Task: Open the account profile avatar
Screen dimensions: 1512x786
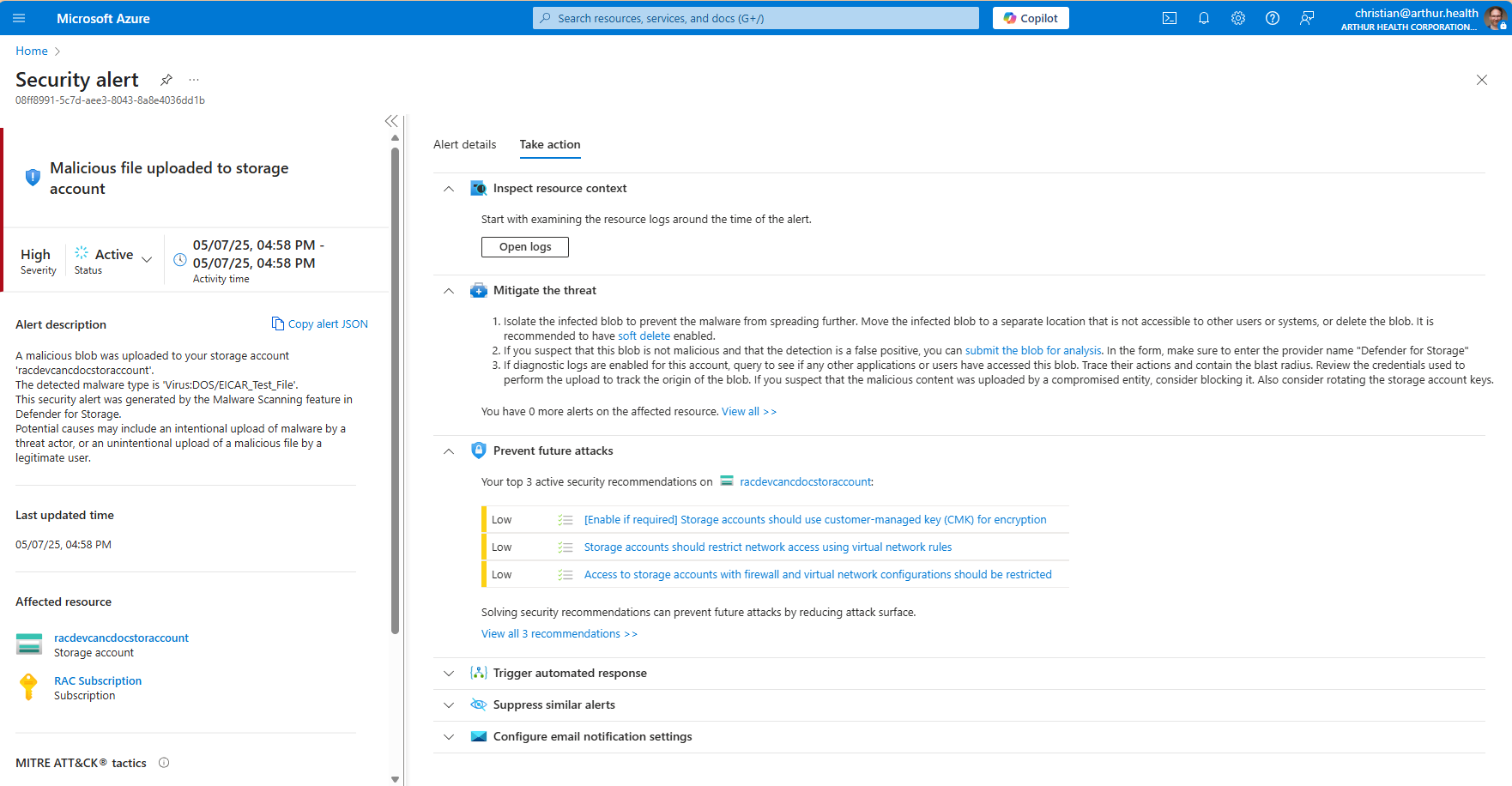Action: [x=1496, y=18]
